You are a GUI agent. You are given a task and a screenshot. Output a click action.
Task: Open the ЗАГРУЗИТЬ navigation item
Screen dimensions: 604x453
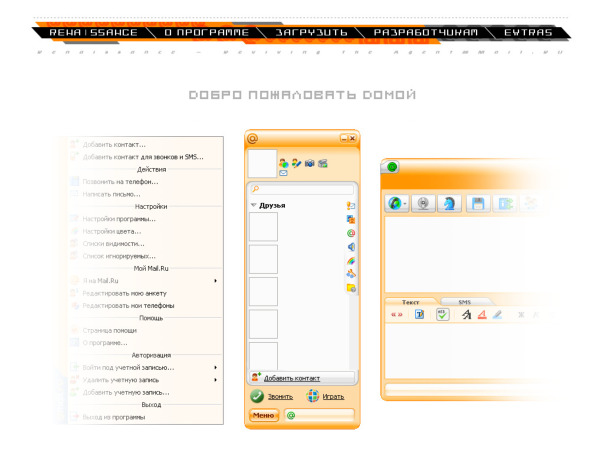pyautogui.click(x=312, y=32)
